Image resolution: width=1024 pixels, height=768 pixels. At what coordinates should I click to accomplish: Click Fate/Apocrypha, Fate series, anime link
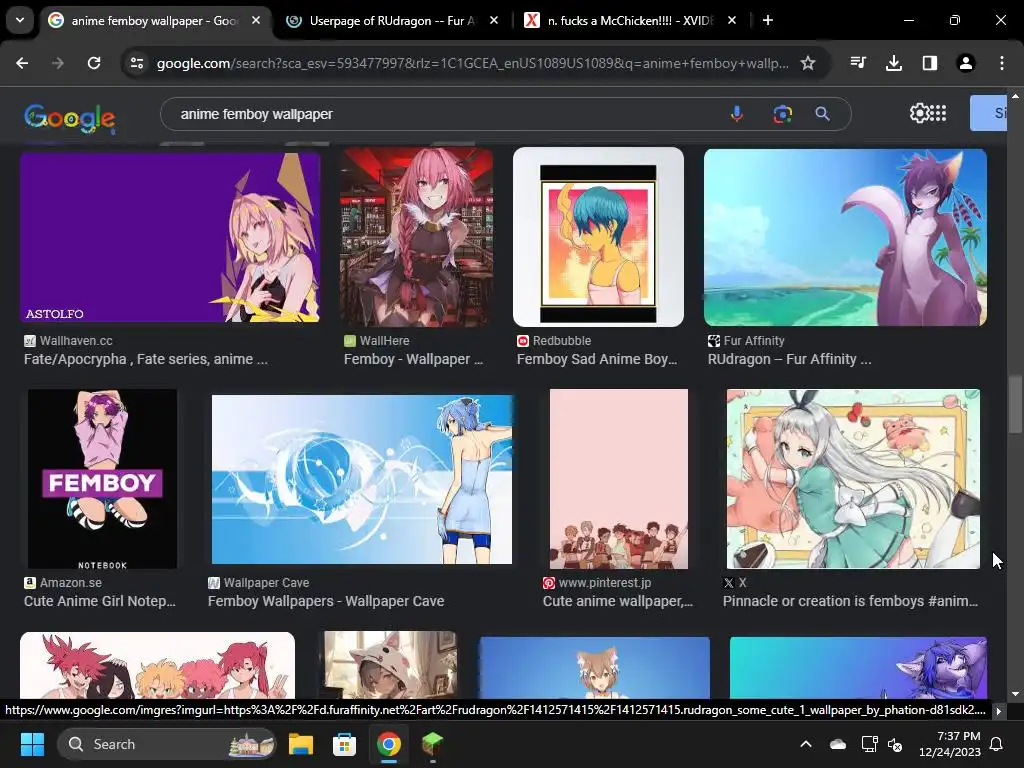click(146, 359)
